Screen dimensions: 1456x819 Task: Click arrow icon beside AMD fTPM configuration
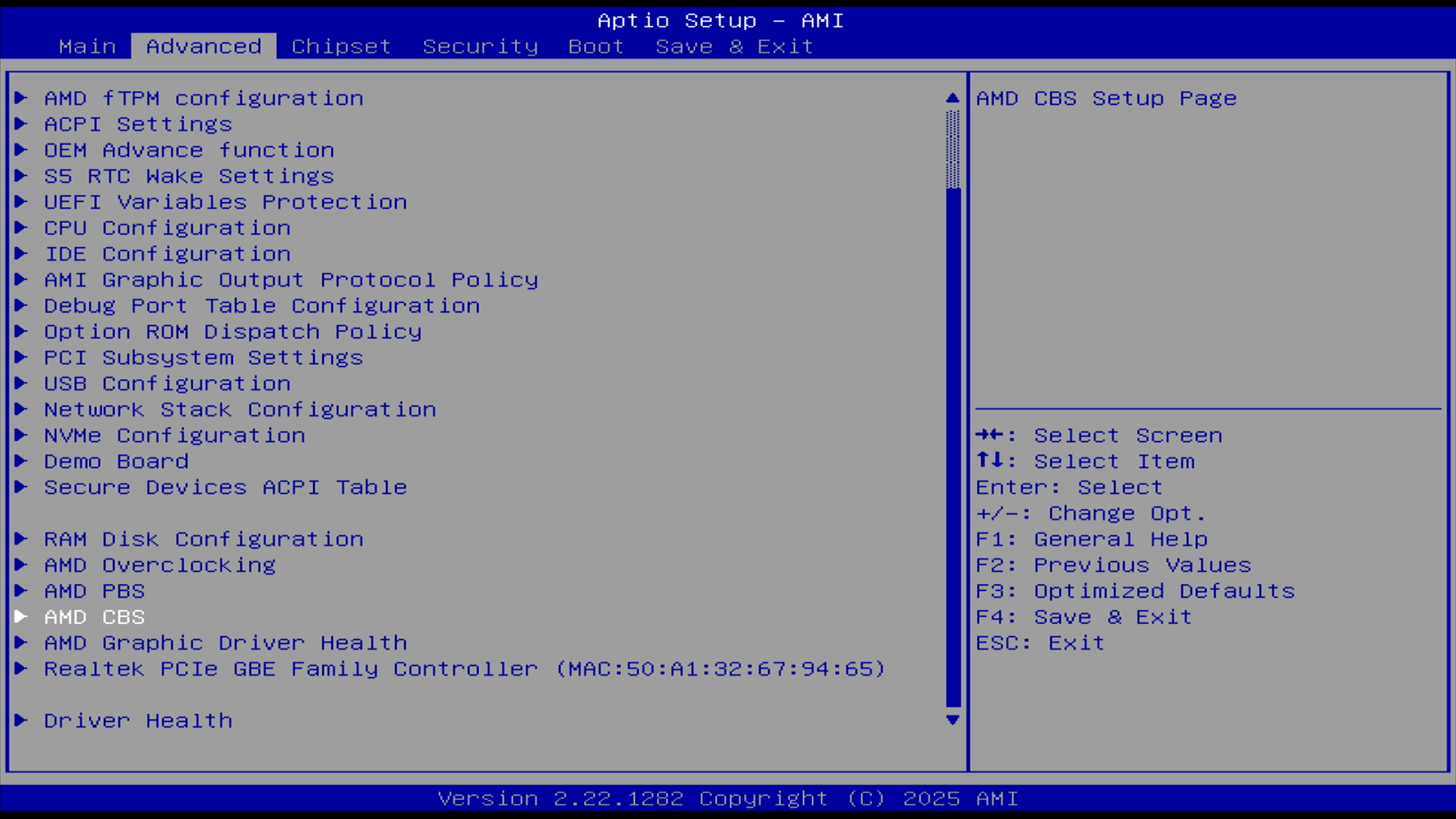[21, 98]
